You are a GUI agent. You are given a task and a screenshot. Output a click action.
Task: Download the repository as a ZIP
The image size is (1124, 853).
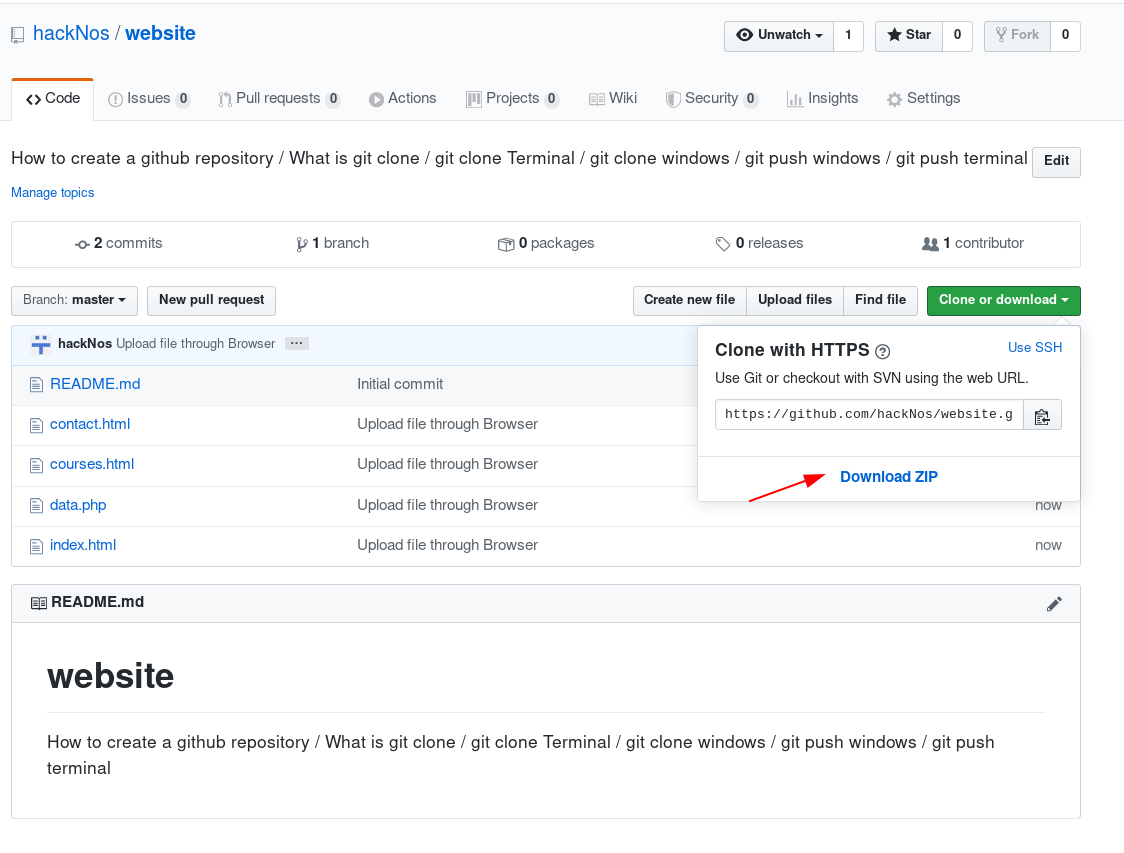click(888, 477)
